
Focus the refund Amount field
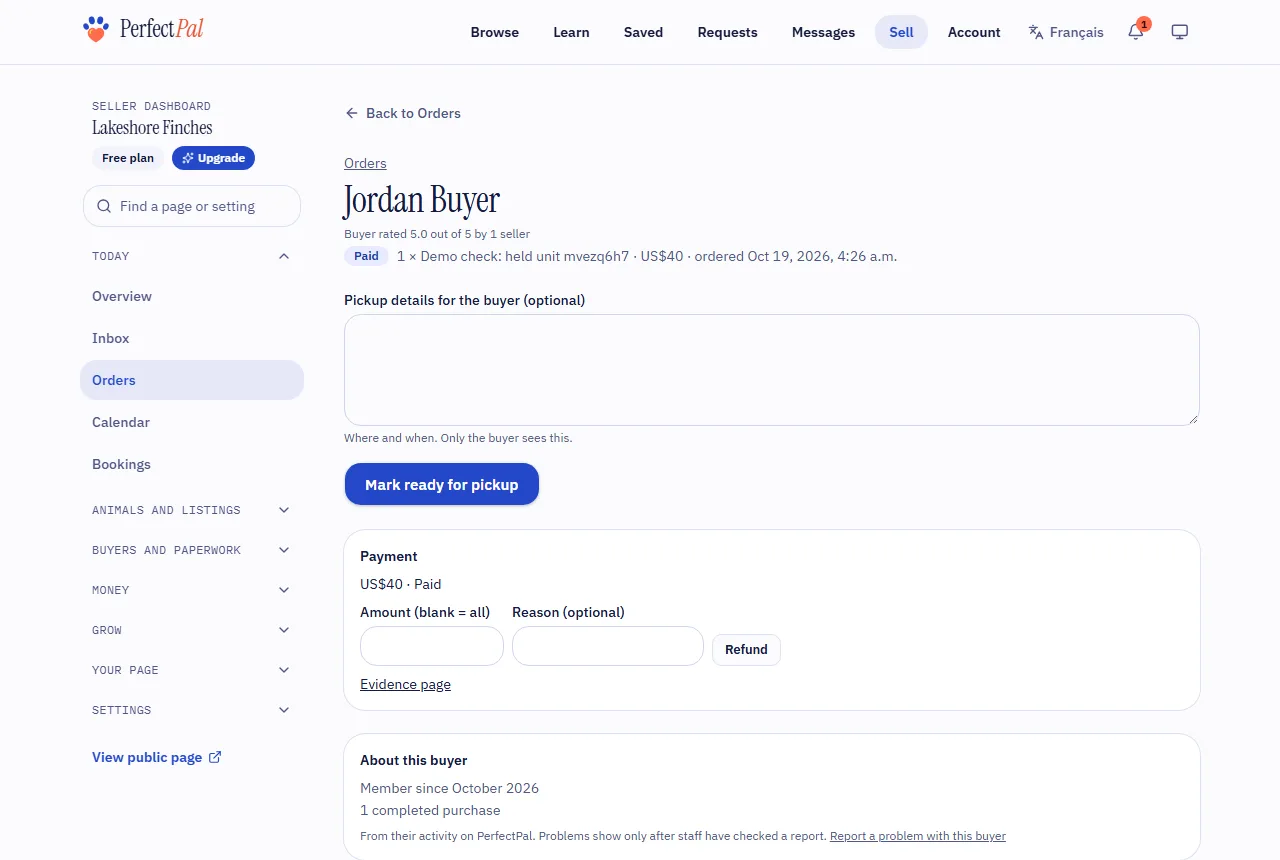[x=432, y=646]
